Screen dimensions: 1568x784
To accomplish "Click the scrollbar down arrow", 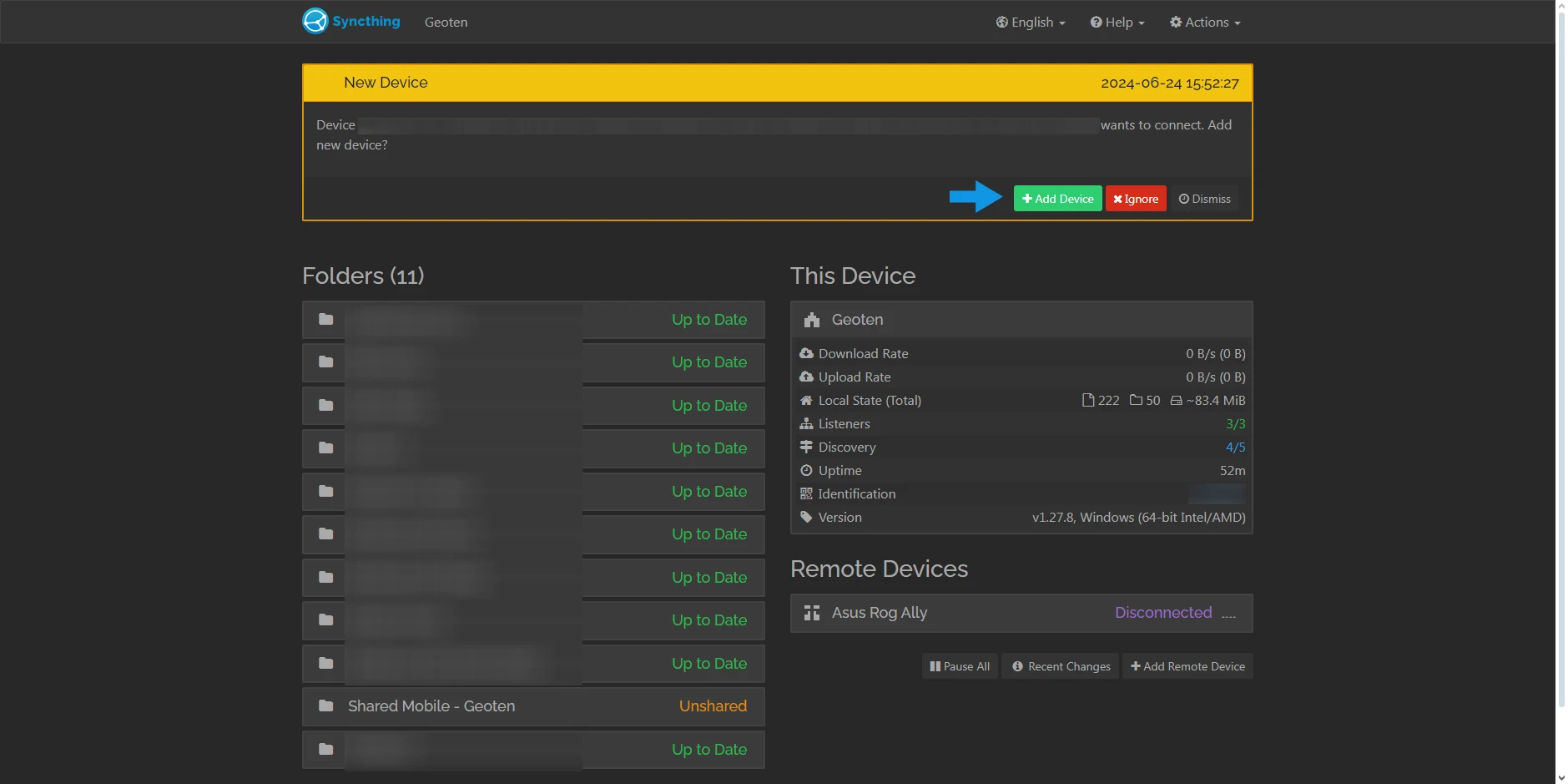I will click(1561, 776).
